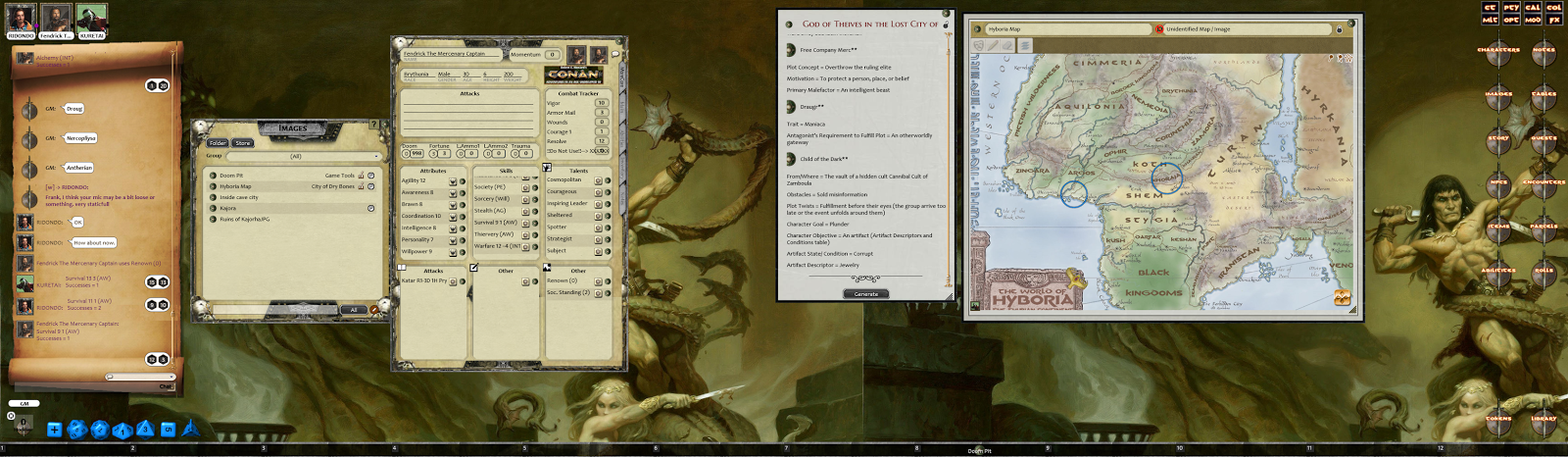Open the Ruins of Kajorho.JPG entry
1568x457 pixels.
pos(244,219)
